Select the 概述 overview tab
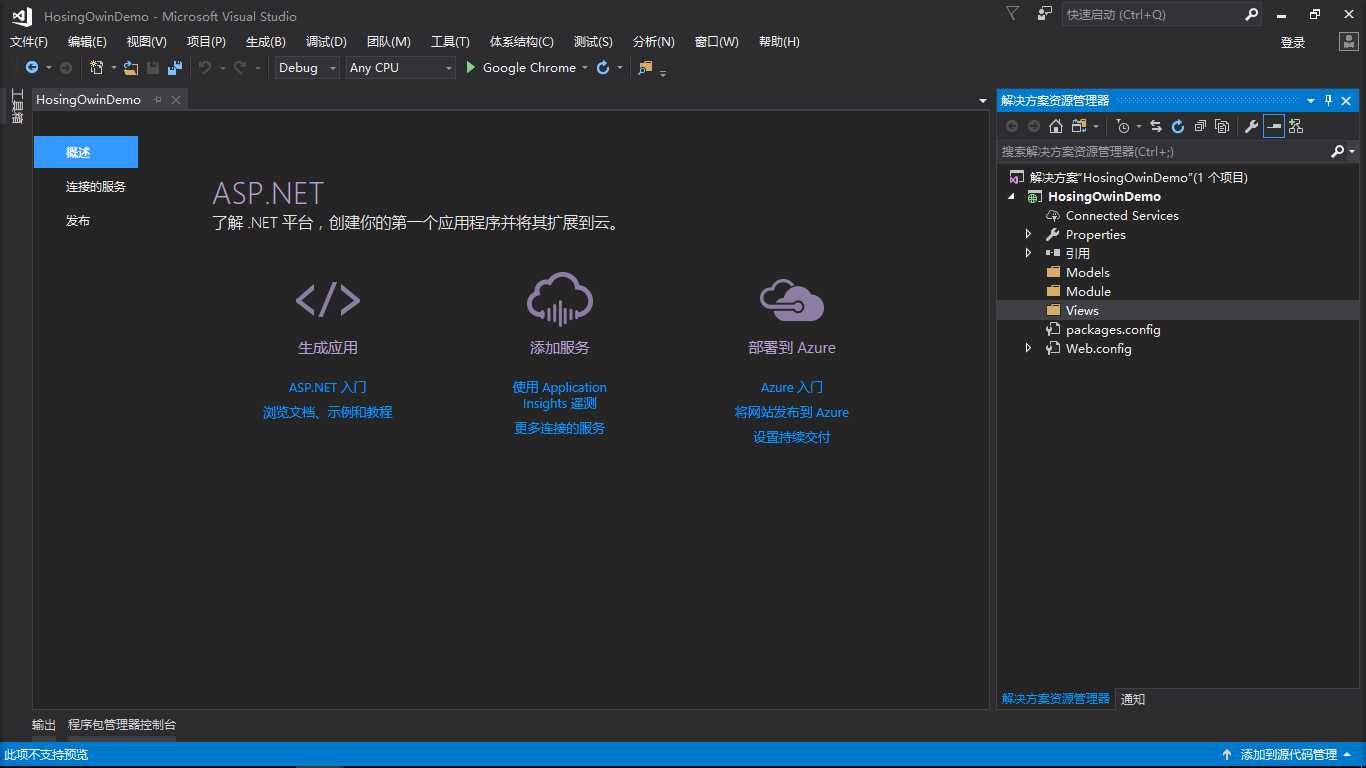 pyautogui.click(x=86, y=152)
